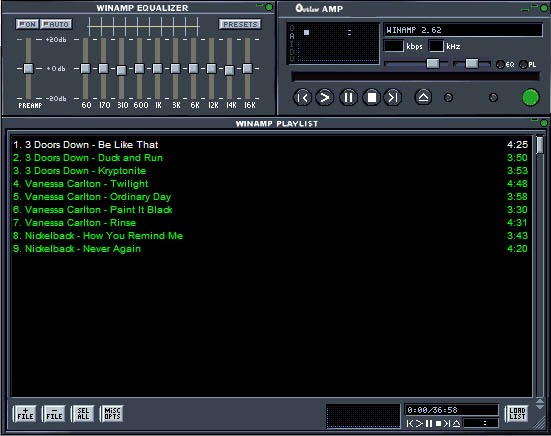This screenshot has height=436, width=551.
Task: Click the O options letter in clutterbar
Action: (x=292, y=28)
